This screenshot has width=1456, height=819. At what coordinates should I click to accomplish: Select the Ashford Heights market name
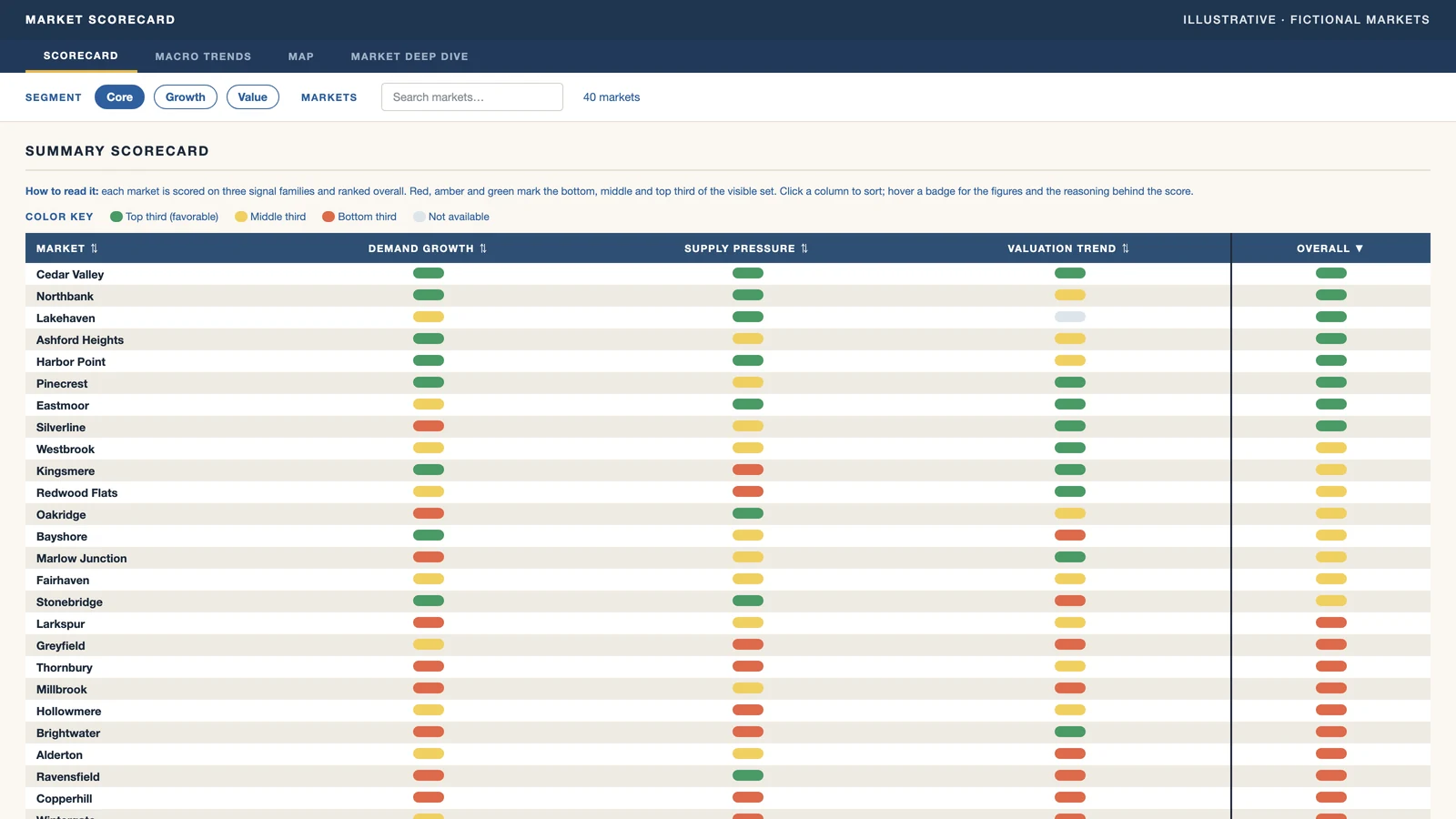coord(80,339)
